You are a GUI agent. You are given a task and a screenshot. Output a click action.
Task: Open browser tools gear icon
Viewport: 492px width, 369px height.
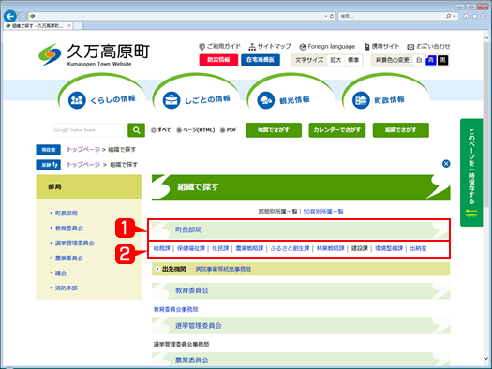coord(483,16)
